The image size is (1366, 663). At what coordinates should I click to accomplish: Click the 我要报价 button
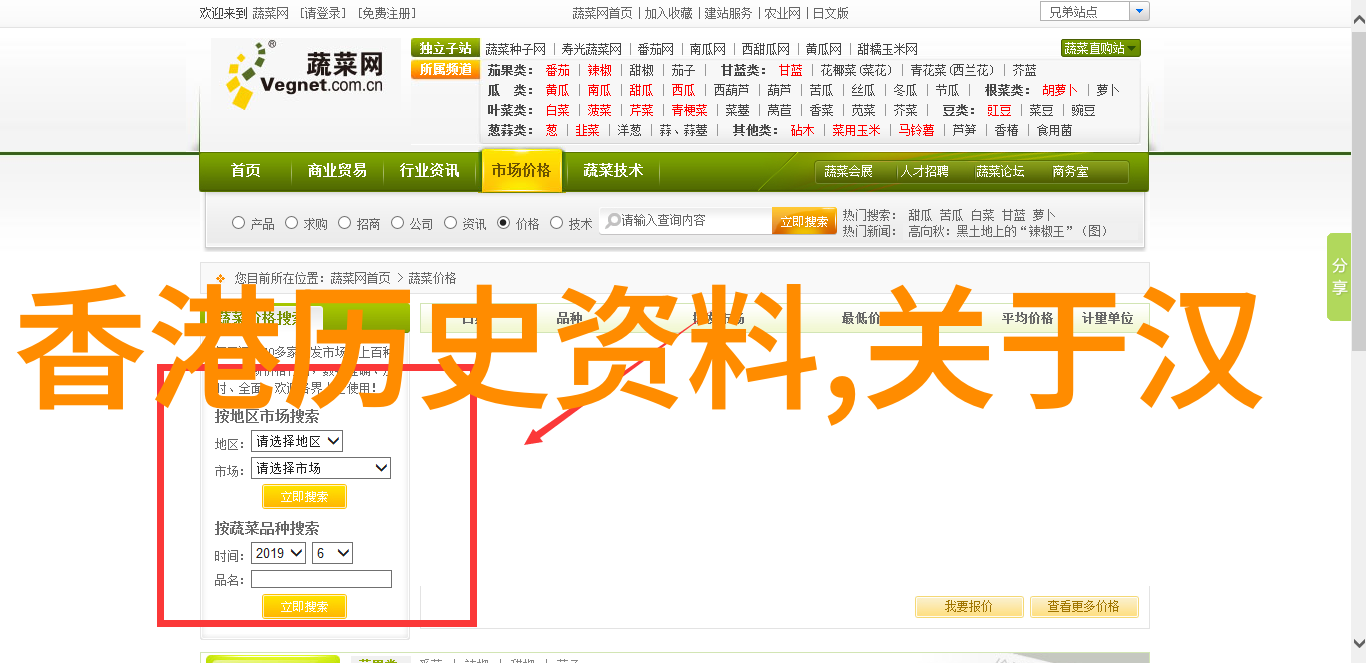tap(969, 606)
